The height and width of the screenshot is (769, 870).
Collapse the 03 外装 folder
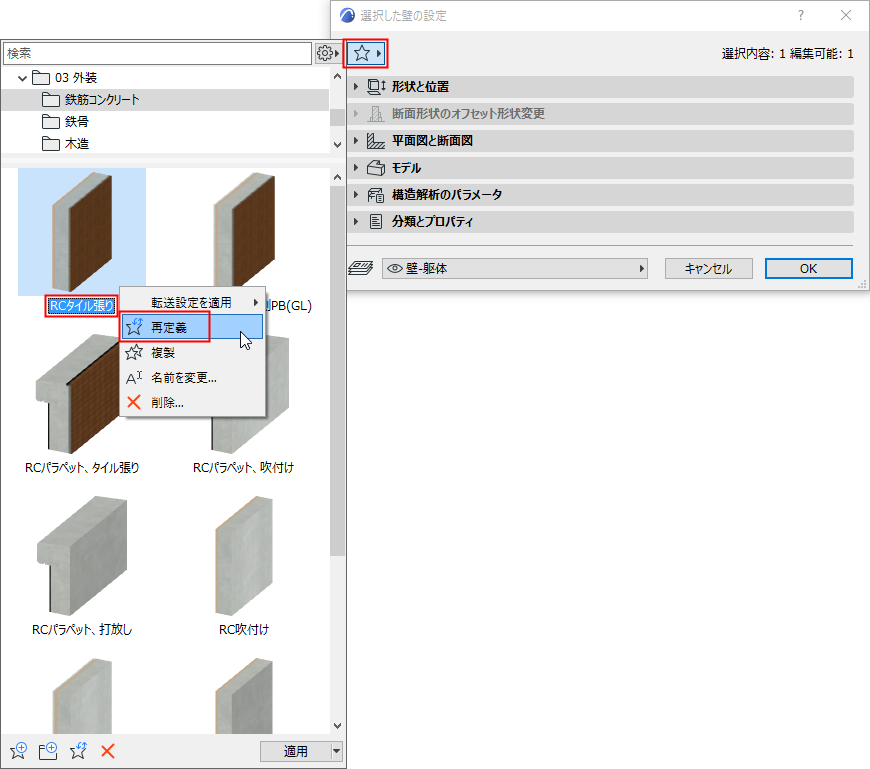22,78
